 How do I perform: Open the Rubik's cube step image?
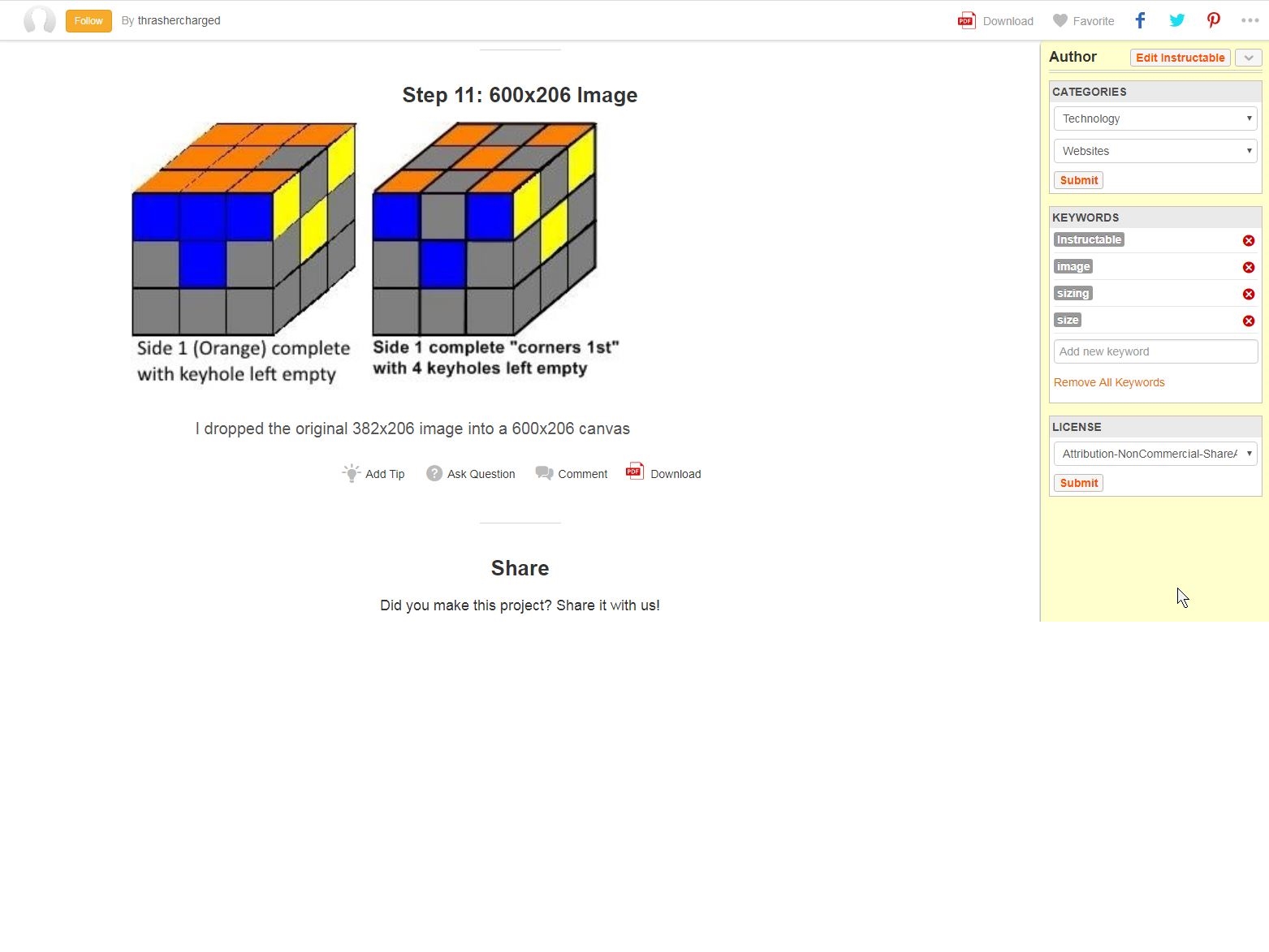point(375,253)
